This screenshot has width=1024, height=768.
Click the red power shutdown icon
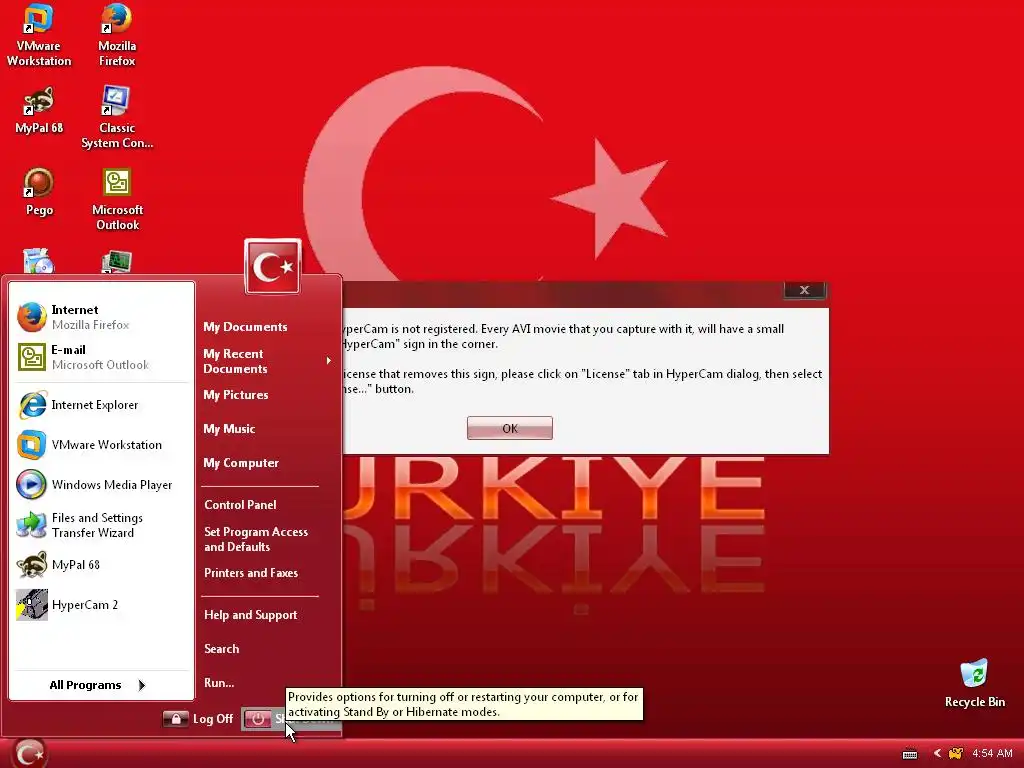pyautogui.click(x=258, y=719)
